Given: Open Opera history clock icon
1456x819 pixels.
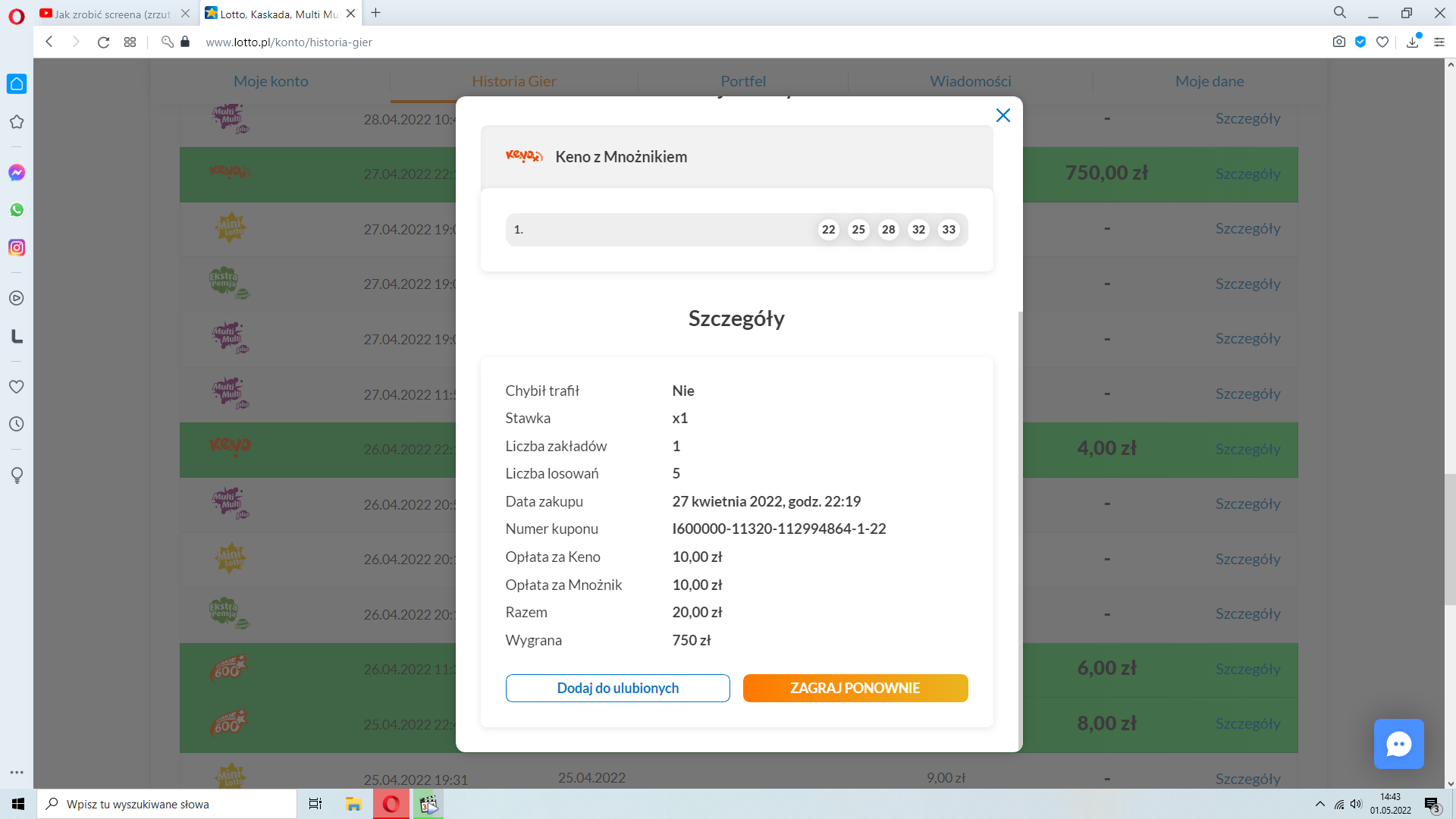Looking at the screenshot, I should point(17,424).
